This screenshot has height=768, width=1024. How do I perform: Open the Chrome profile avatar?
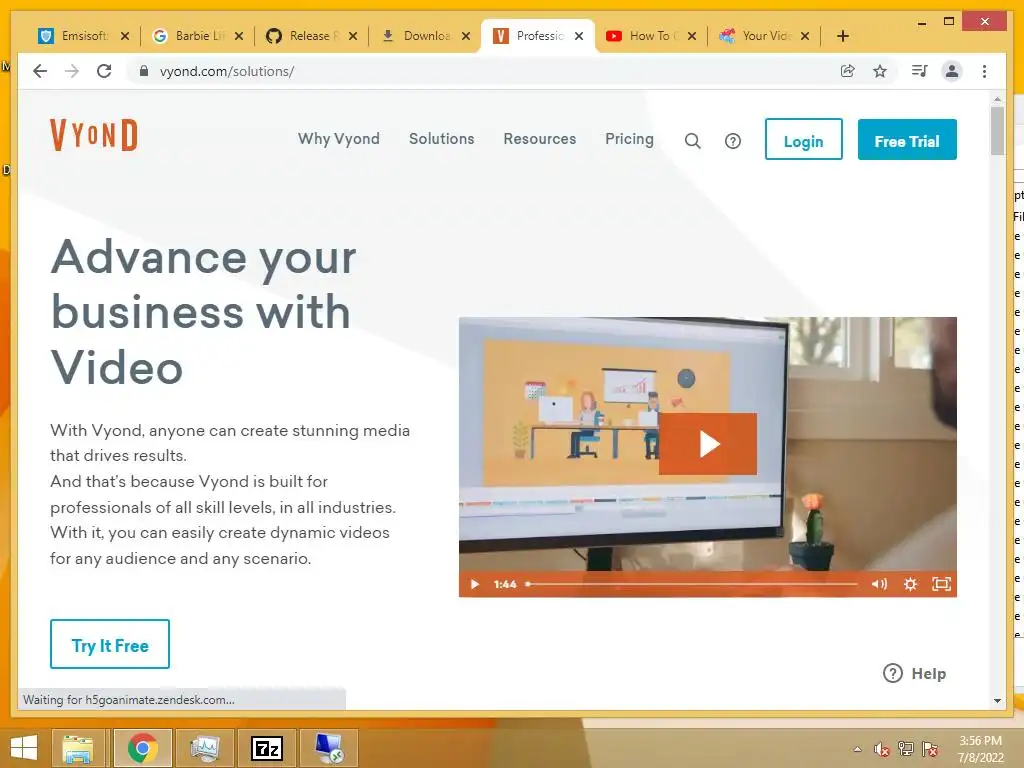tap(952, 71)
